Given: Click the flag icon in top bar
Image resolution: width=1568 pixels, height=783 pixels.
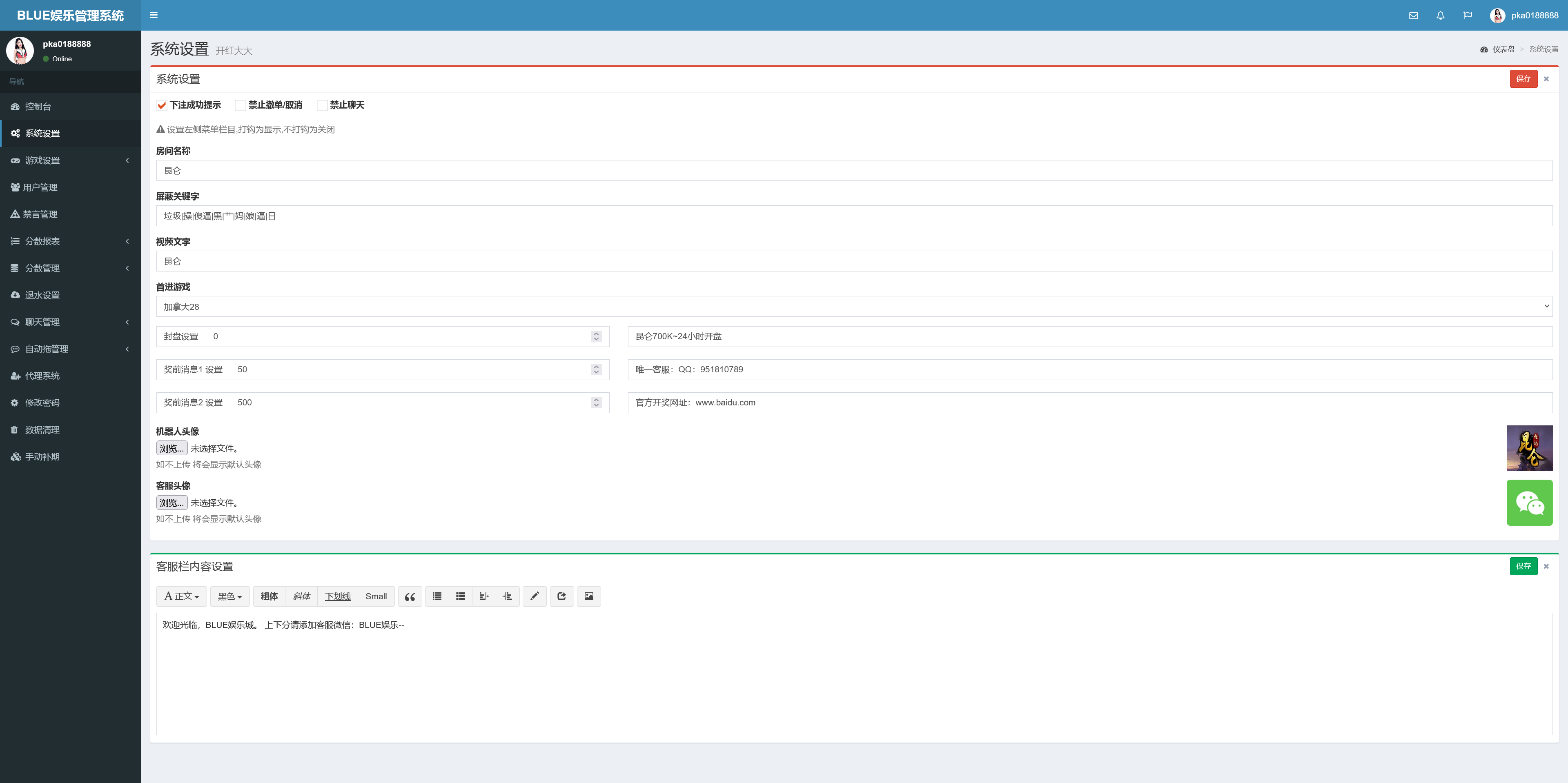Looking at the screenshot, I should [1468, 16].
